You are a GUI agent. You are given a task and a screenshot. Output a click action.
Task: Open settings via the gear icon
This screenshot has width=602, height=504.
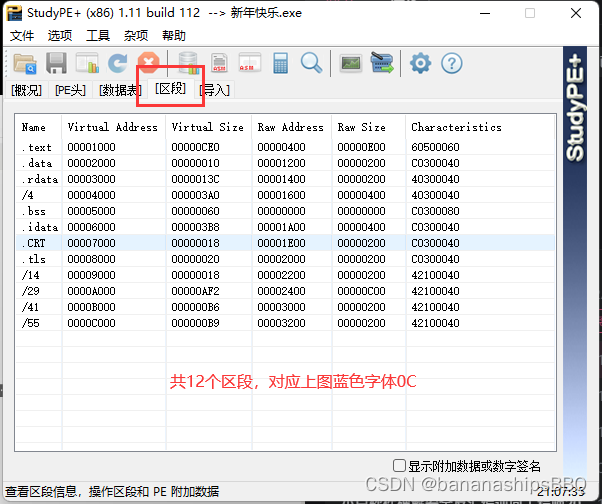(x=420, y=63)
